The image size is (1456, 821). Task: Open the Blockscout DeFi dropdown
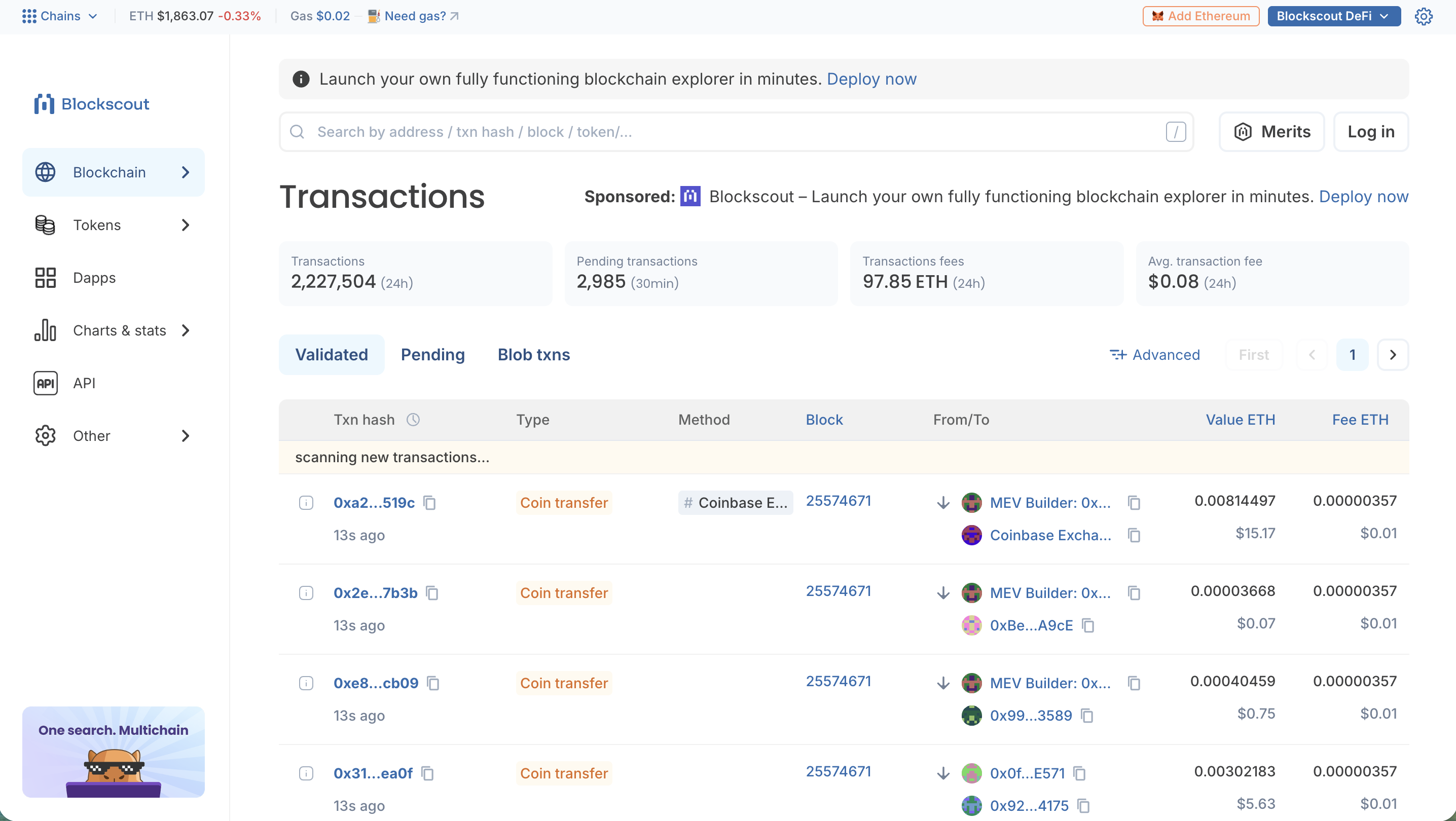1334,16
